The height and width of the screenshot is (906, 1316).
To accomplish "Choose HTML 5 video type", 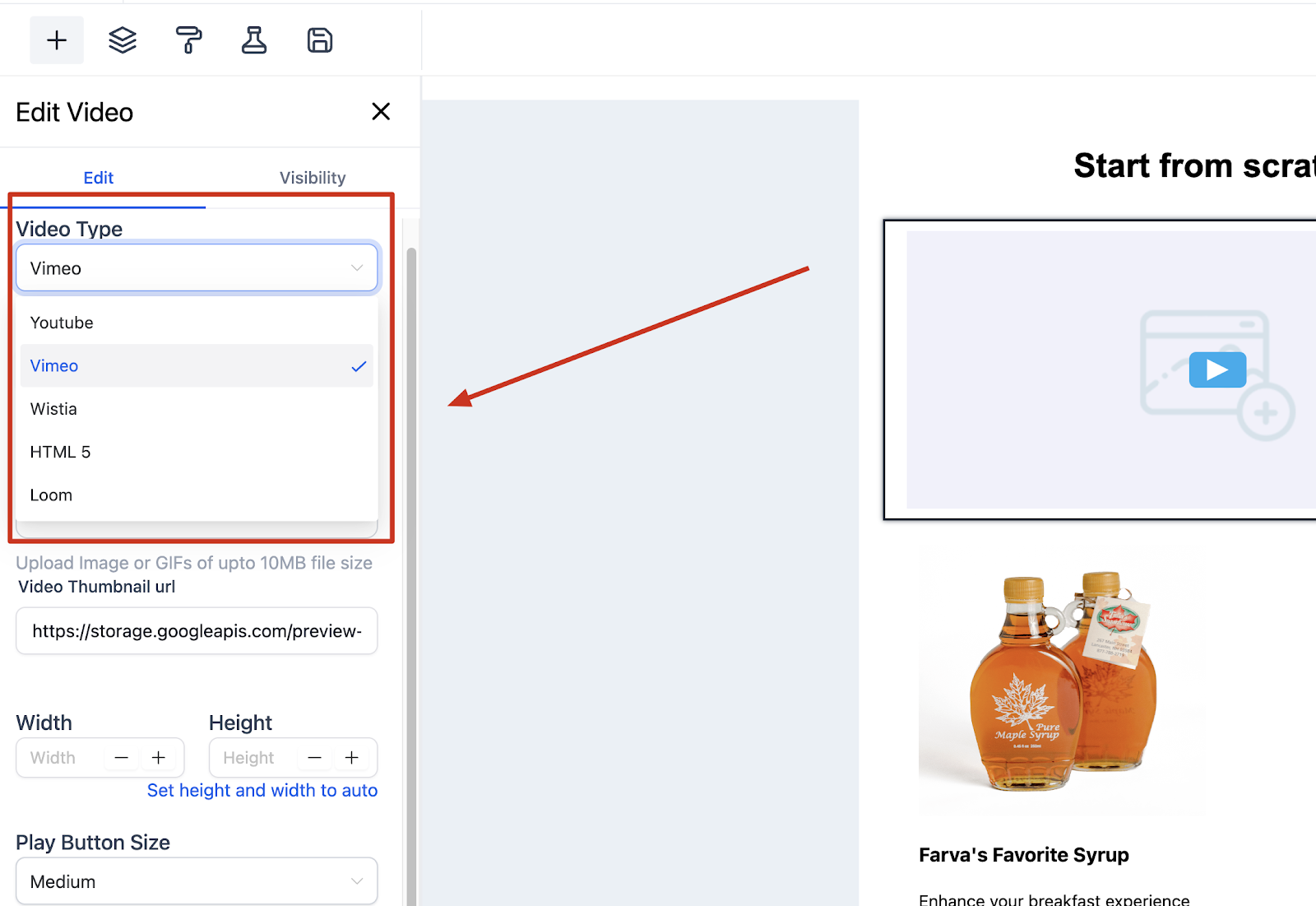I will pos(197,452).
